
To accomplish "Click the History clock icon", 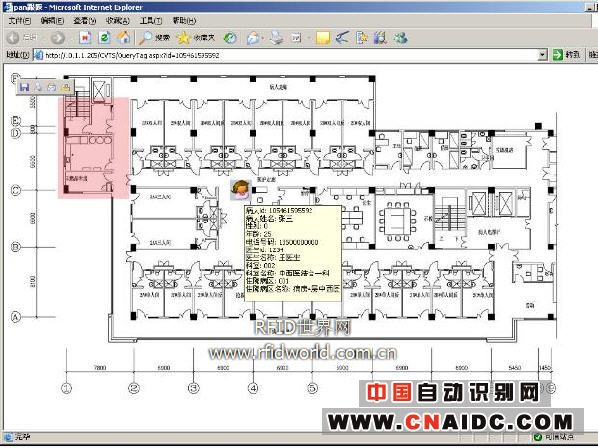I will pos(230,38).
